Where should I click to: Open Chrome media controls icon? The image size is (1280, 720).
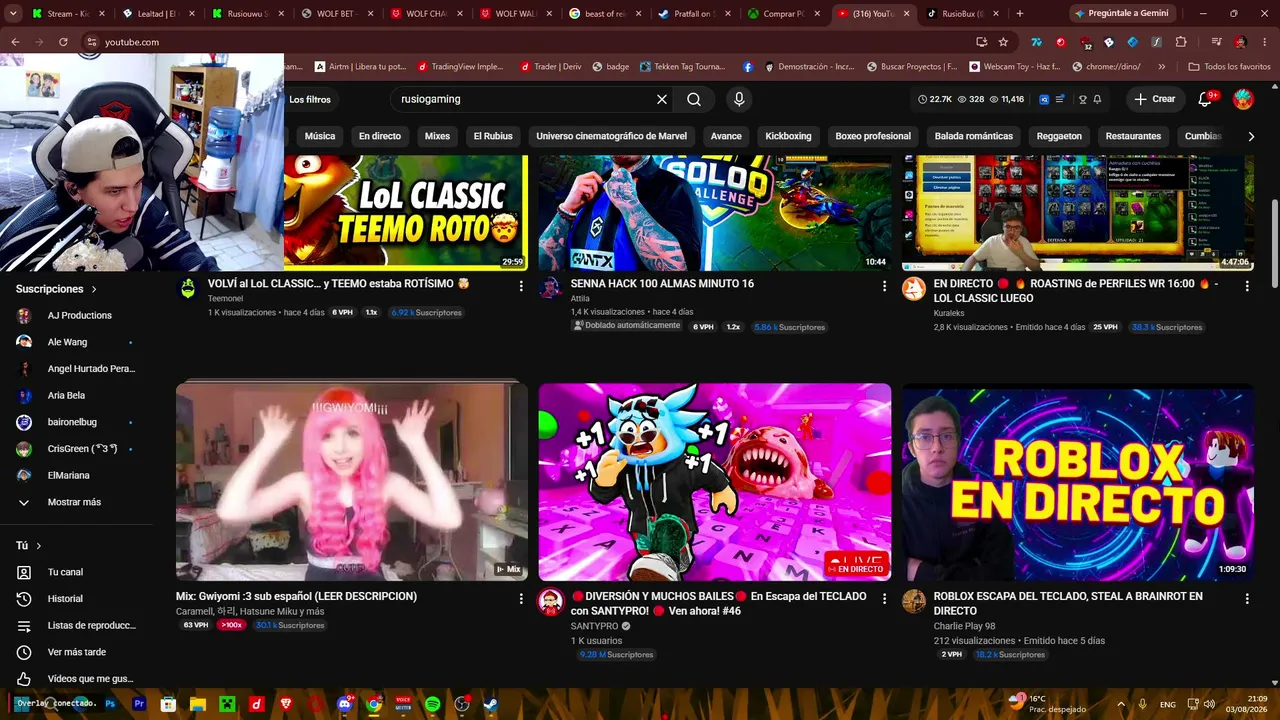(1216, 42)
